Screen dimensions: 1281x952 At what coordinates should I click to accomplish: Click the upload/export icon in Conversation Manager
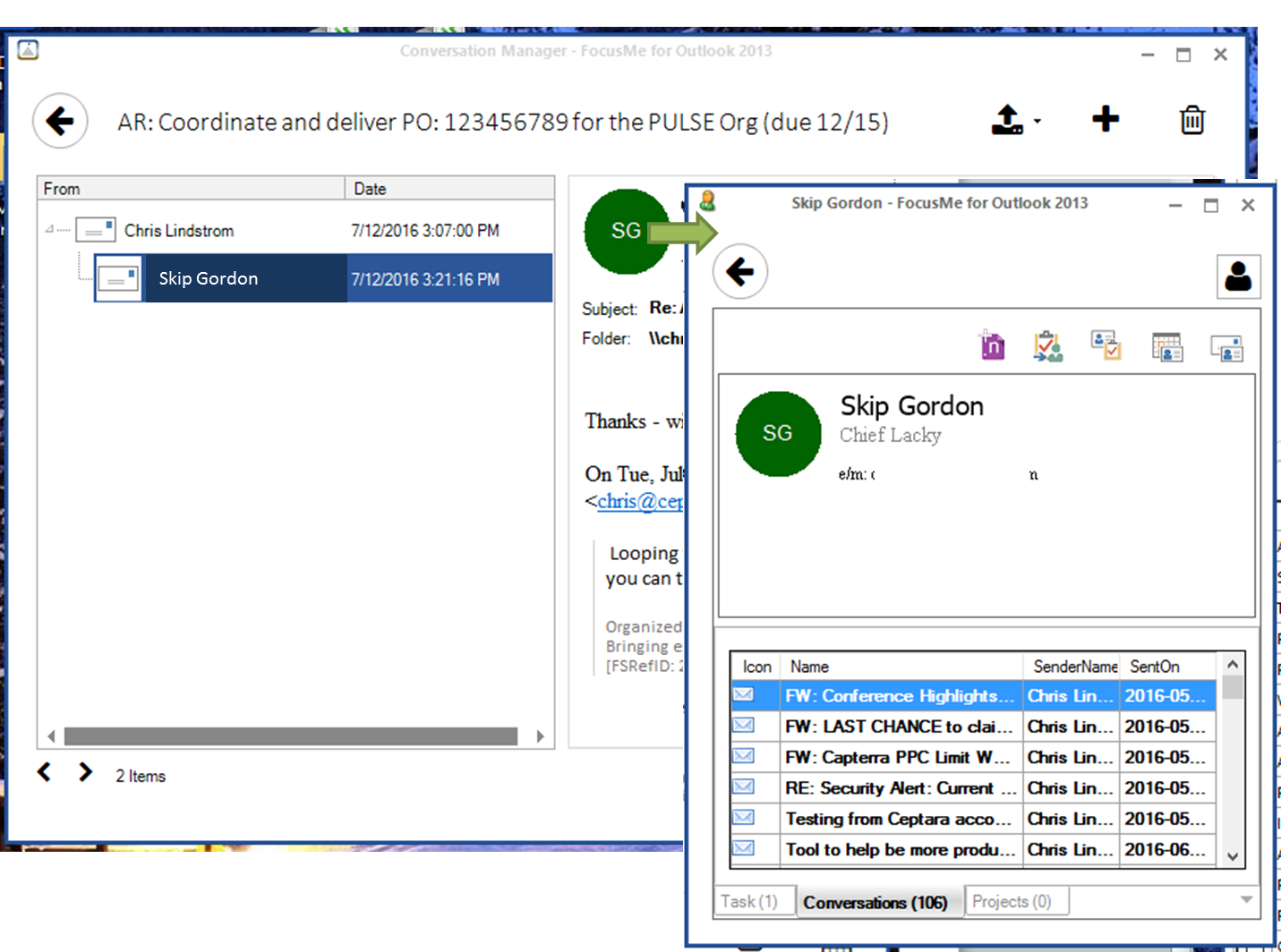tap(1007, 120)
